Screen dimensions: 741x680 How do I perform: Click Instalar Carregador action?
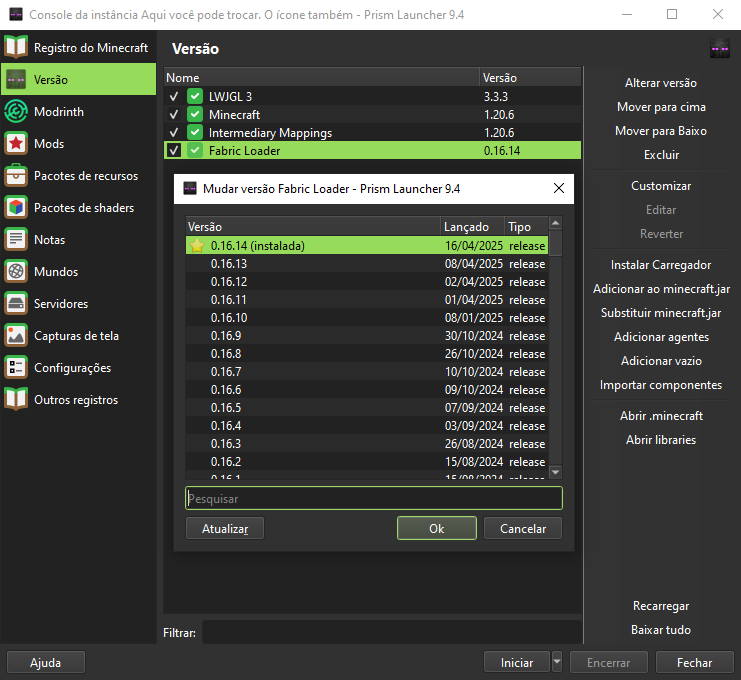[x=661, y=265]
